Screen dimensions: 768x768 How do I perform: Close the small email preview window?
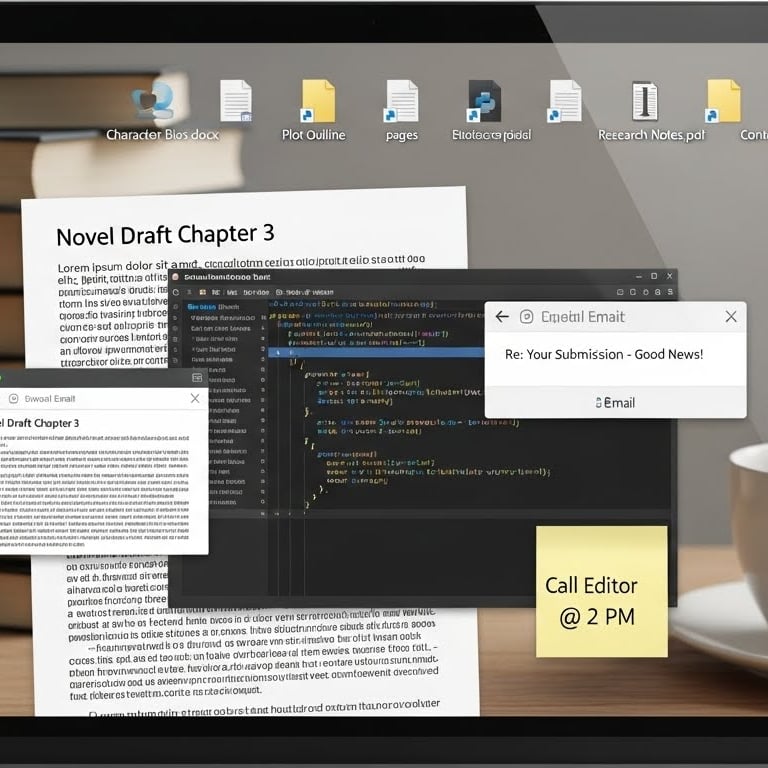pyautogui.click(x=195, y=399)
